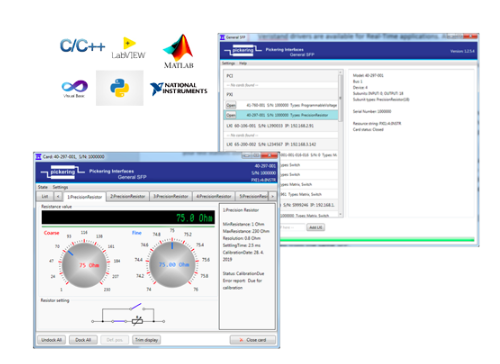Click the Trim display button
This screenshot has width=500, height=364.
click(146, 340)
